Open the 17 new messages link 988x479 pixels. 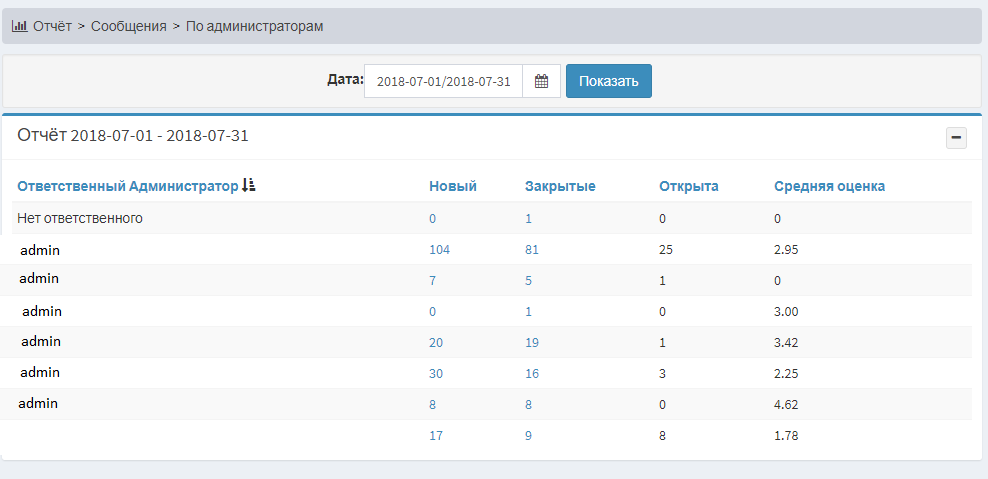tap(436, 436)
